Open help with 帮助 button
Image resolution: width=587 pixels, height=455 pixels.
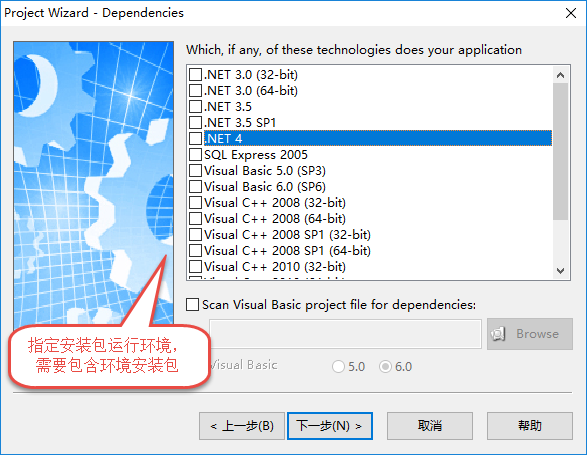click(x=530, y=426)
